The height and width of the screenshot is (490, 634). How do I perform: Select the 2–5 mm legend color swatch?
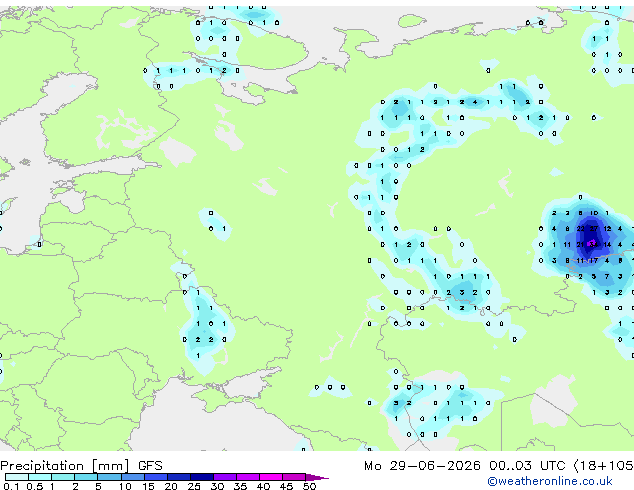click(x=86, y=477)
